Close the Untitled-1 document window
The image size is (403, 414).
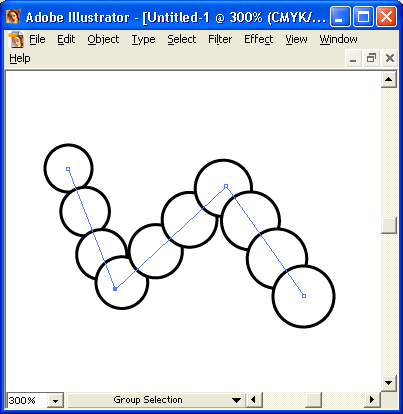389,59
